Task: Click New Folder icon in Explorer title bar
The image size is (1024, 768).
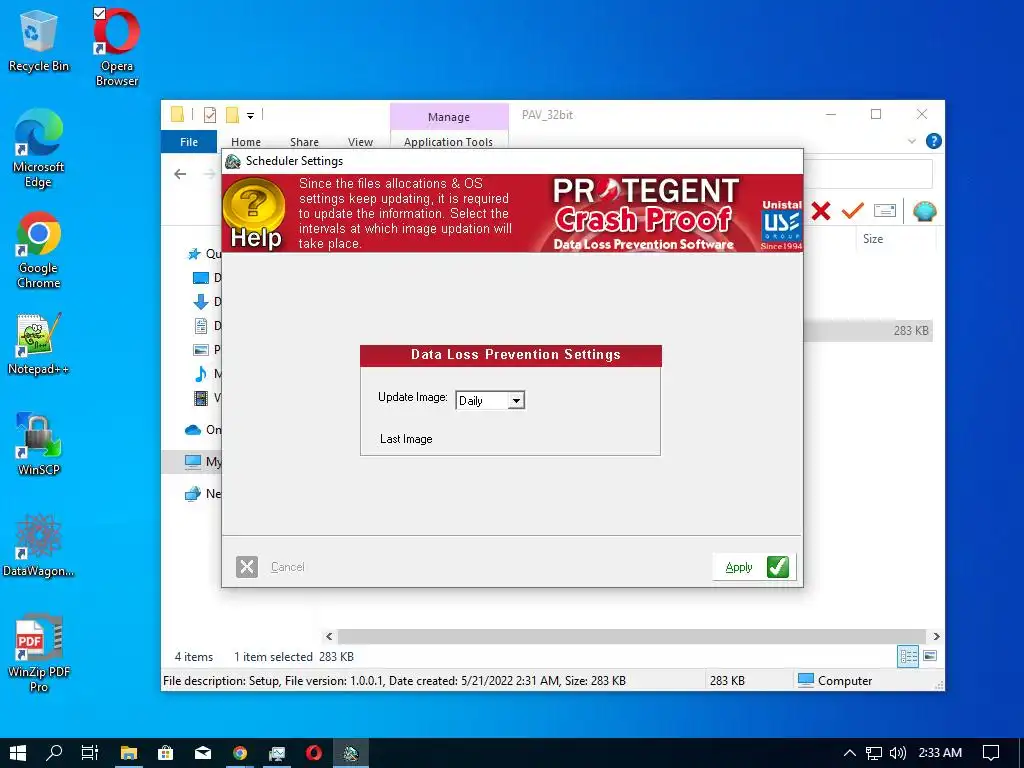Action: click(232, 115)
